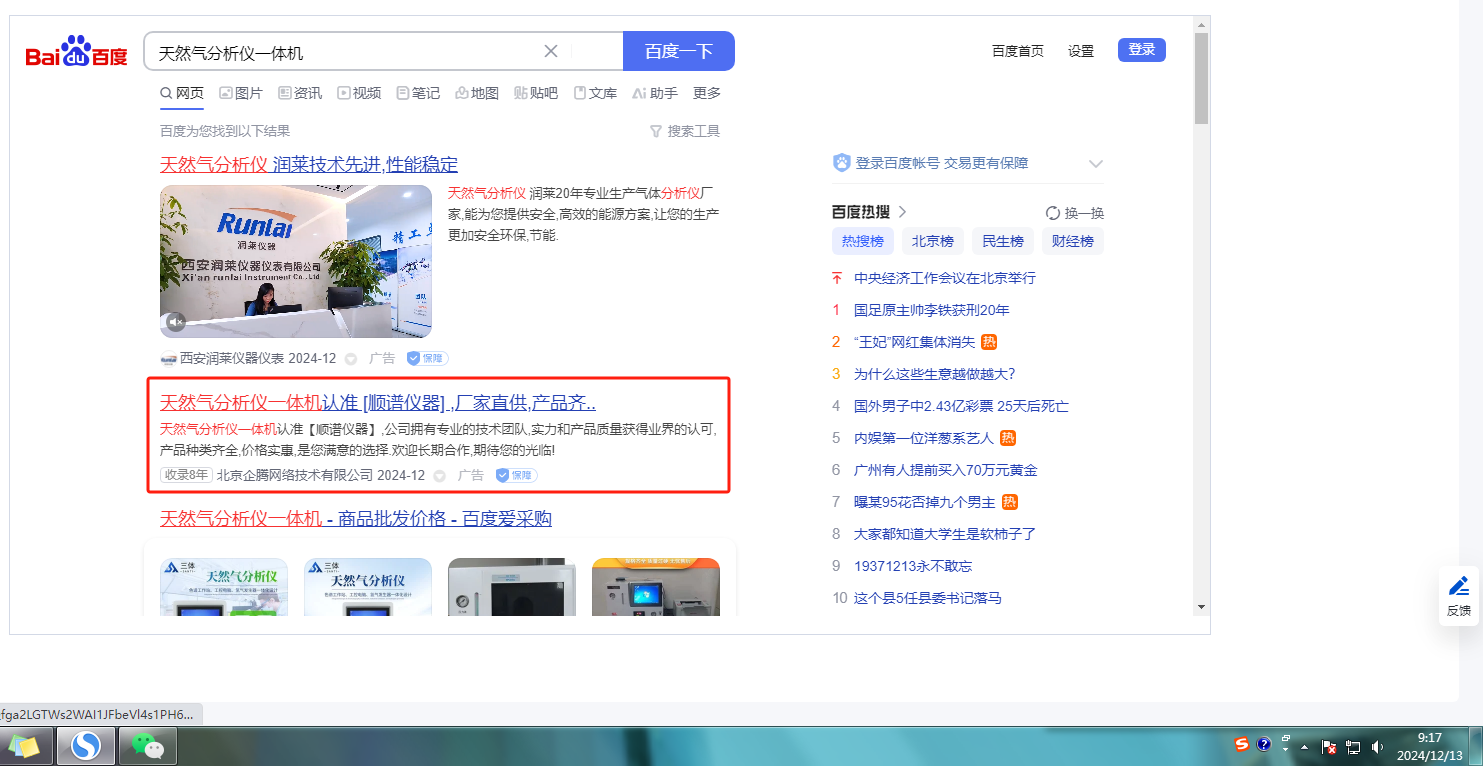The width and height of the screenshot is (1483, 766).
Task: Open dropdown arrow beside 北京企腾网络技术有限公司 2024-12
Action: pyautogui.click(x=439, y=476)
